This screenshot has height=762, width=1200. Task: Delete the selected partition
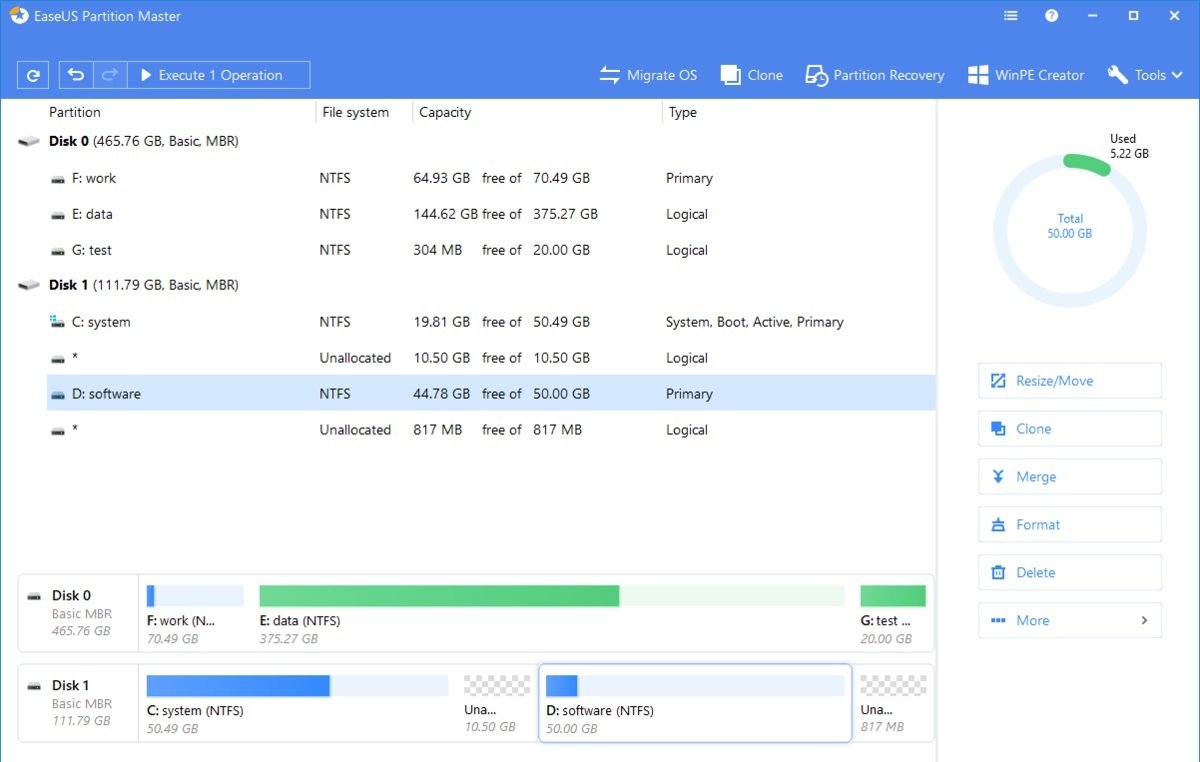1070,573
